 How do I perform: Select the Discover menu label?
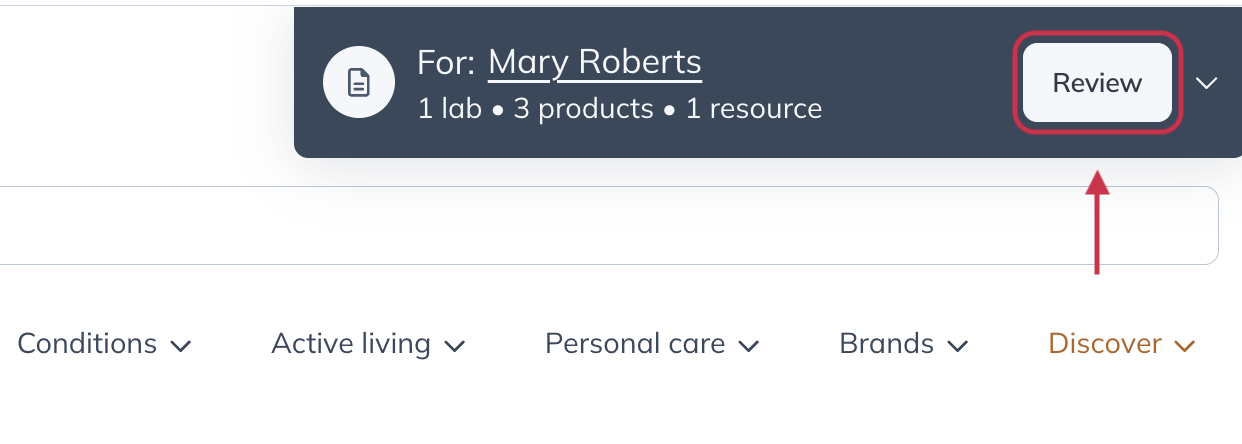[x=1105, y=344]
